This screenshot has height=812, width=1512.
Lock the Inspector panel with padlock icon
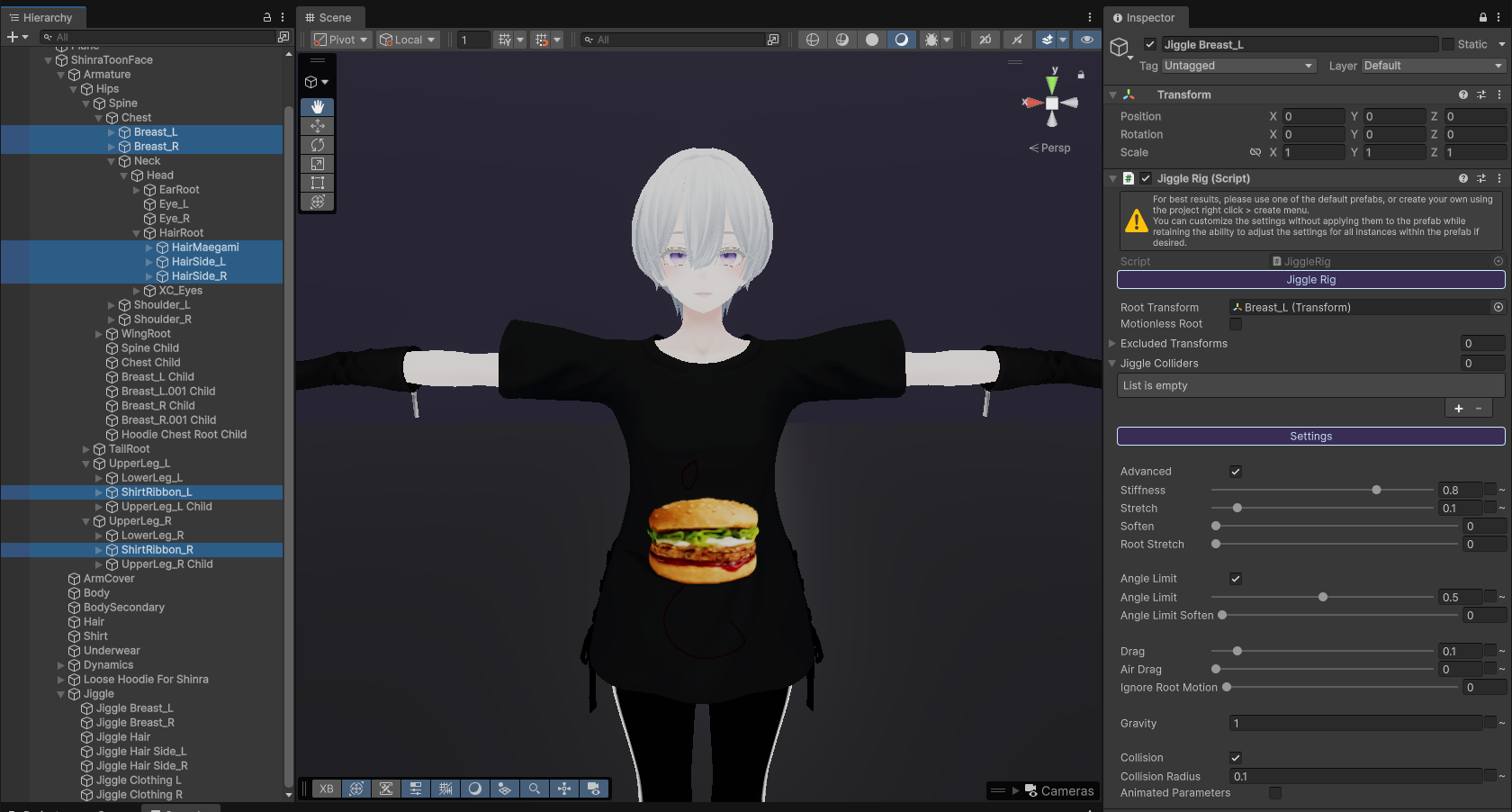[x=1482, y=17]
